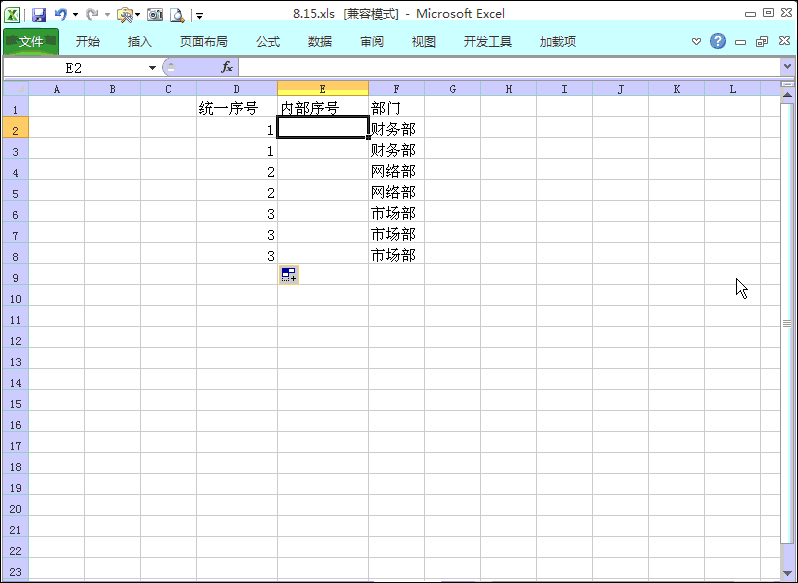This screenshot has width=798, height=583.
Task: Click 财务部 in row 3
Action: [396, 149]
